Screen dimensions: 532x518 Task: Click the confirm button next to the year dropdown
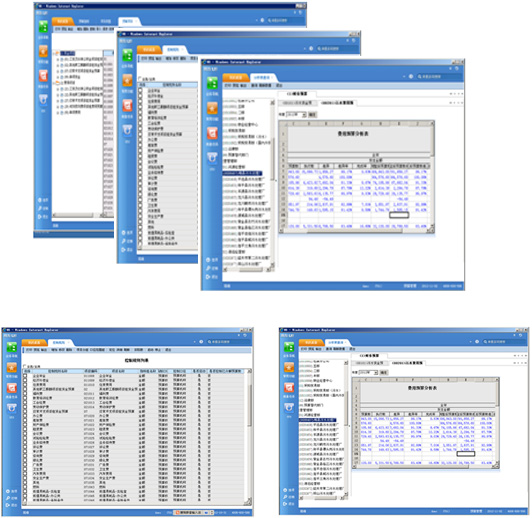click(383, 372)
